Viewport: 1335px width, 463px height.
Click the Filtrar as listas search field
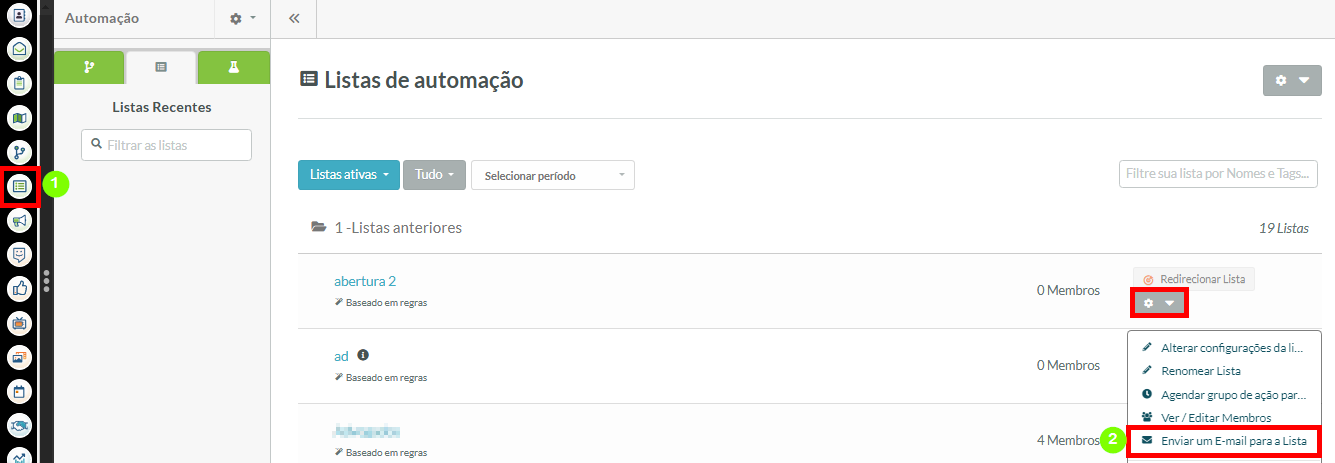tap(166, 145)
